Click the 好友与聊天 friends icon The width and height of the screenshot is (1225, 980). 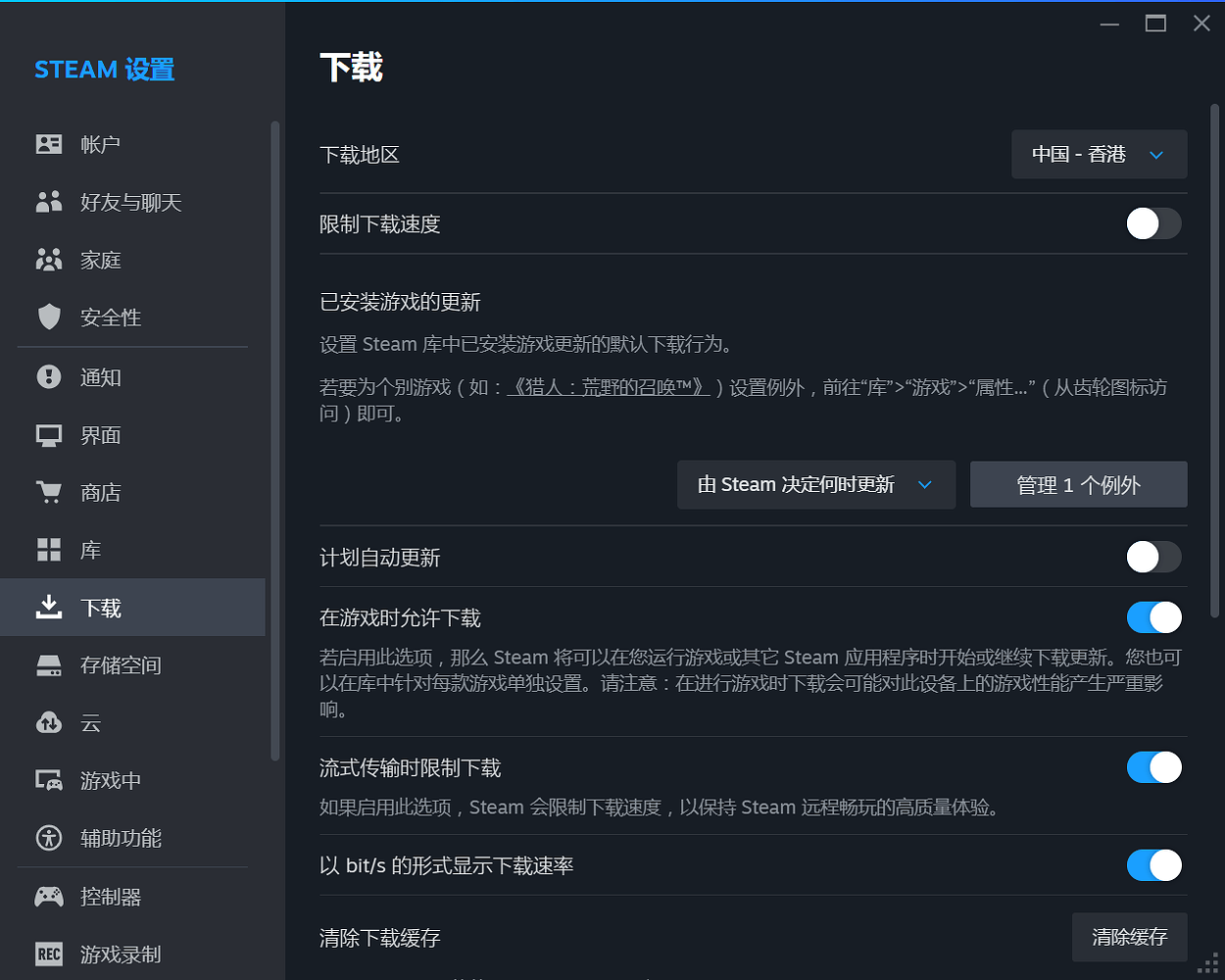click(49, 202)
